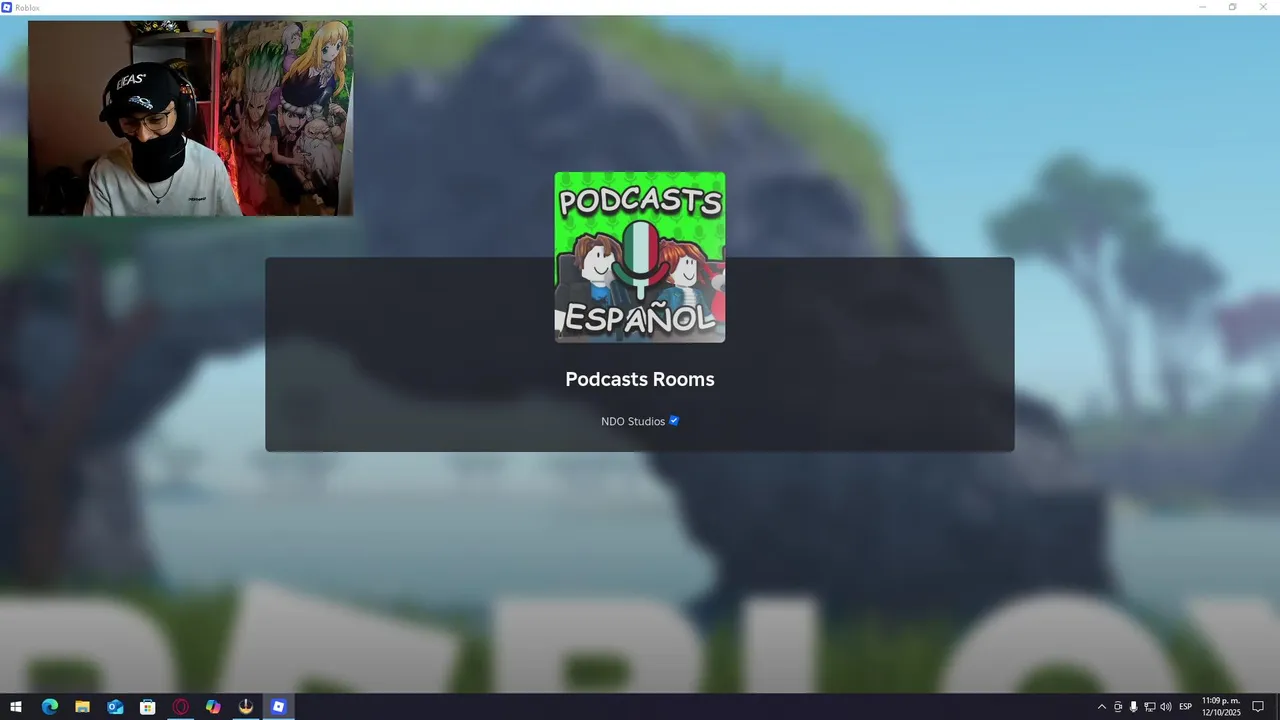The width and height of the screenshot is (1280, 720).
Task: Click the microphone tray icon
Action: click(x=1133, y=707)
